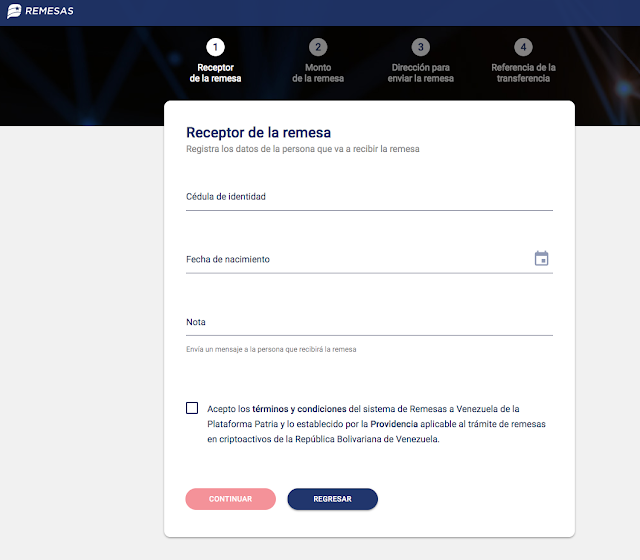Check the accept terms and conditions checkbox
The image size is (640, 560).
(x=192, y=408)
